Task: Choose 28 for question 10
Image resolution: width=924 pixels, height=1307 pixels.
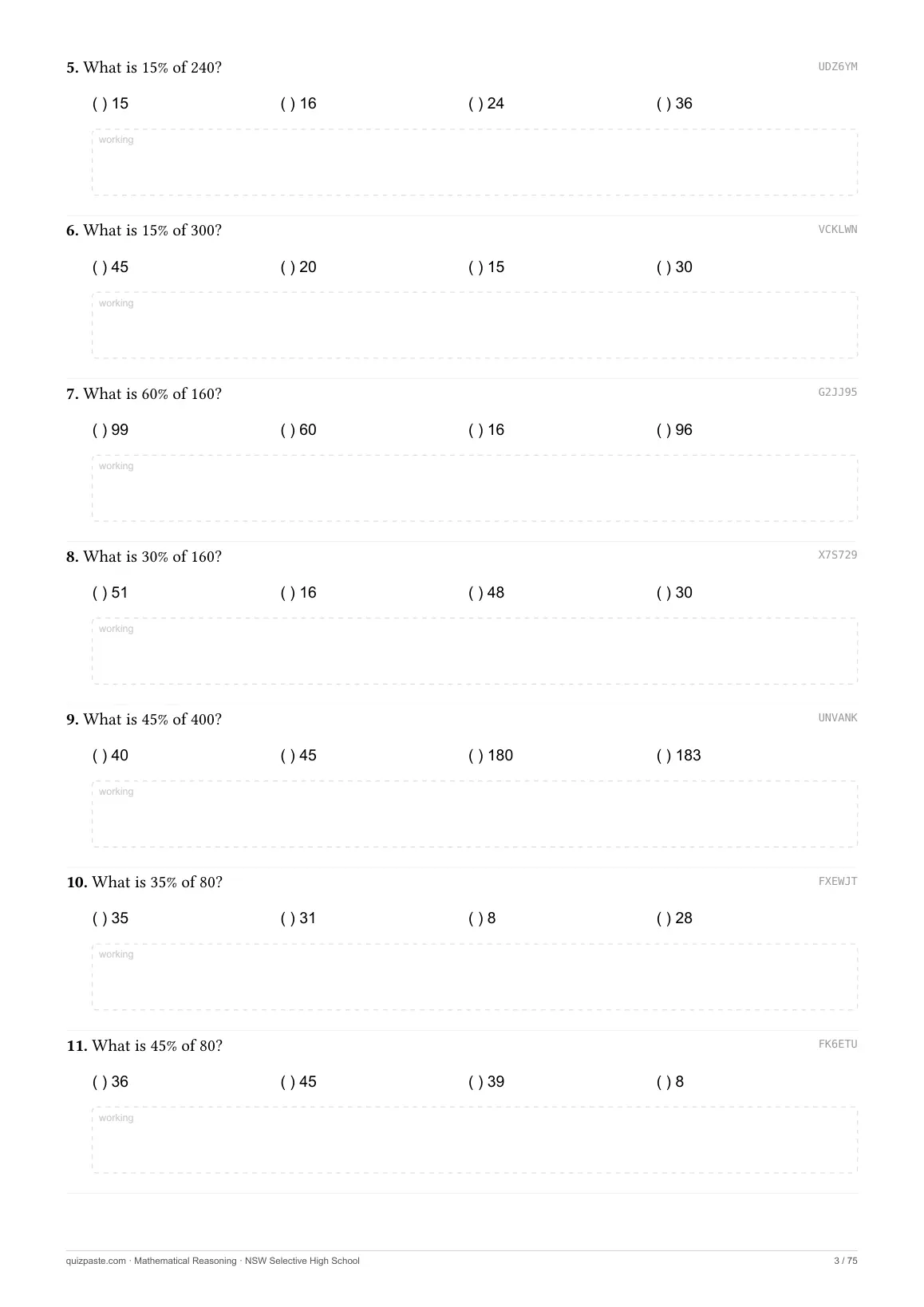Action: (x=674, y=918)
